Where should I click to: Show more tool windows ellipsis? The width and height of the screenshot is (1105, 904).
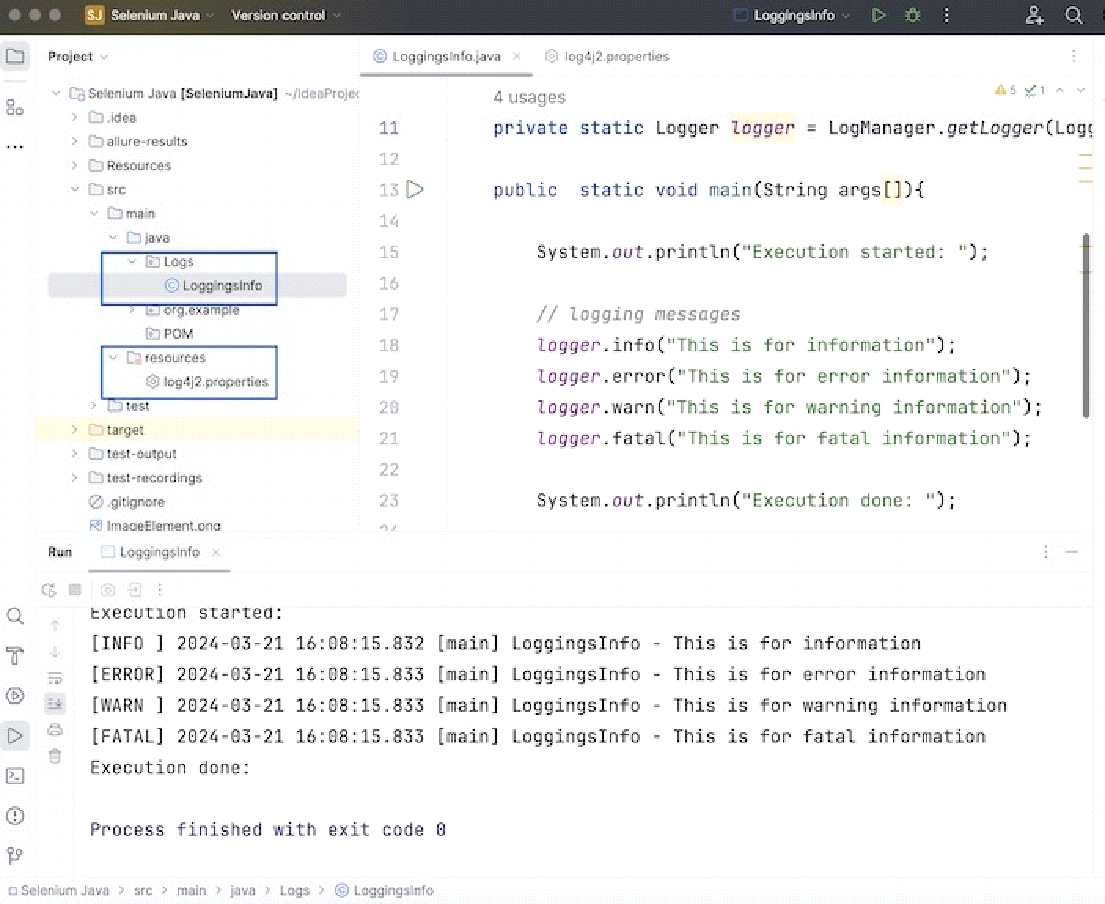pyautogui.click(x=15, y=147)
